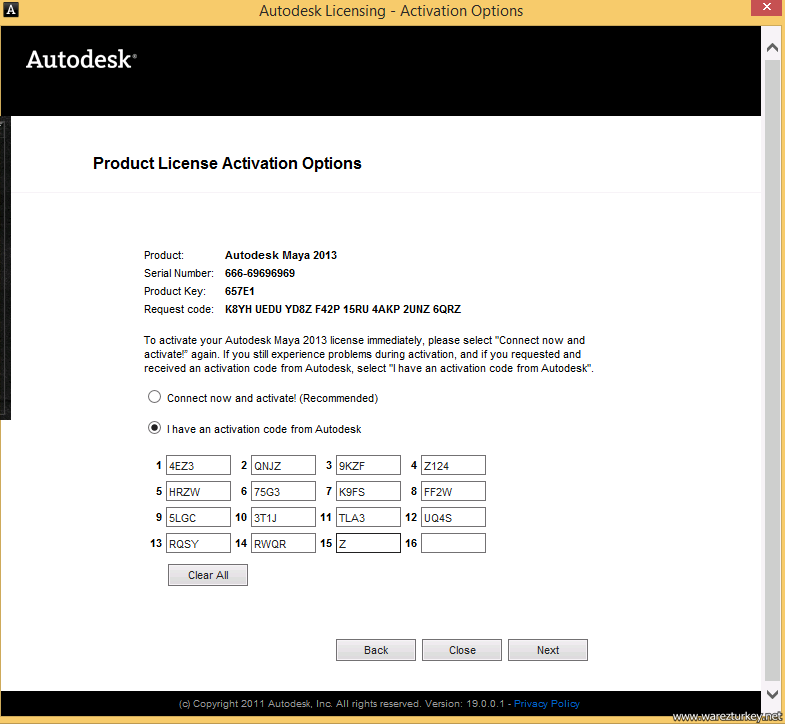Click activation code field 6 containing 75G3
Screen dimensions: 785x724
click(283, 491)
